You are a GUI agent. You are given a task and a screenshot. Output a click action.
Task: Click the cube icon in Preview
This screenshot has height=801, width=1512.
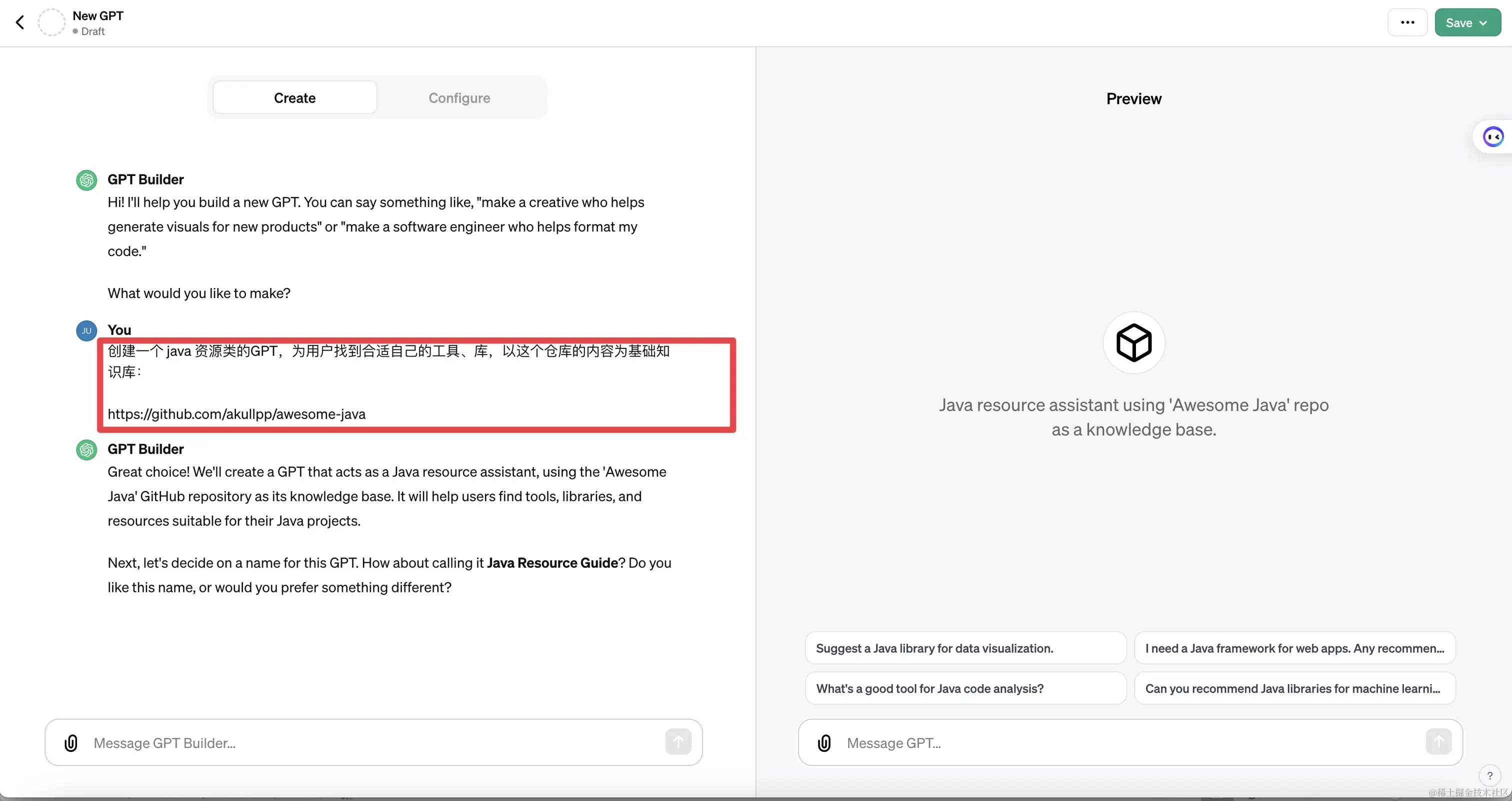click(x=1134, y=342)
